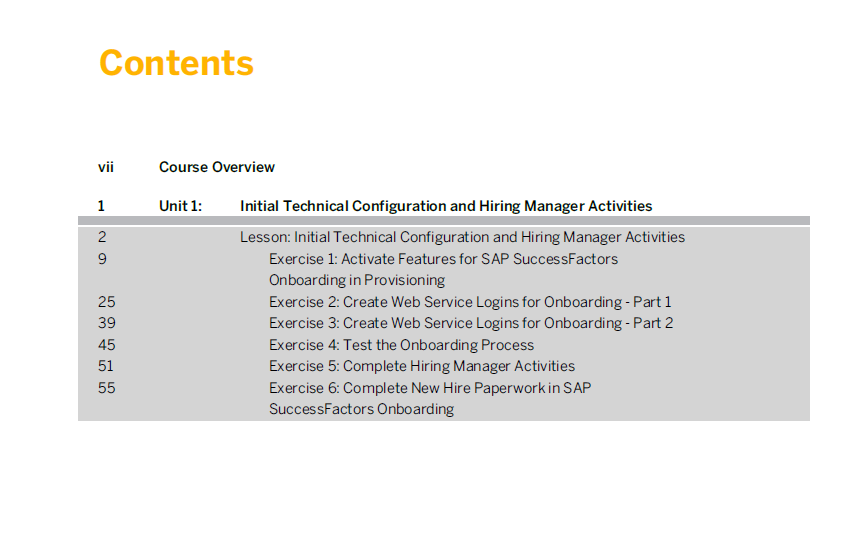Click page number 9
Viewport: 849px width, 549px height.
pyautogui.click(x=102, y=259)
